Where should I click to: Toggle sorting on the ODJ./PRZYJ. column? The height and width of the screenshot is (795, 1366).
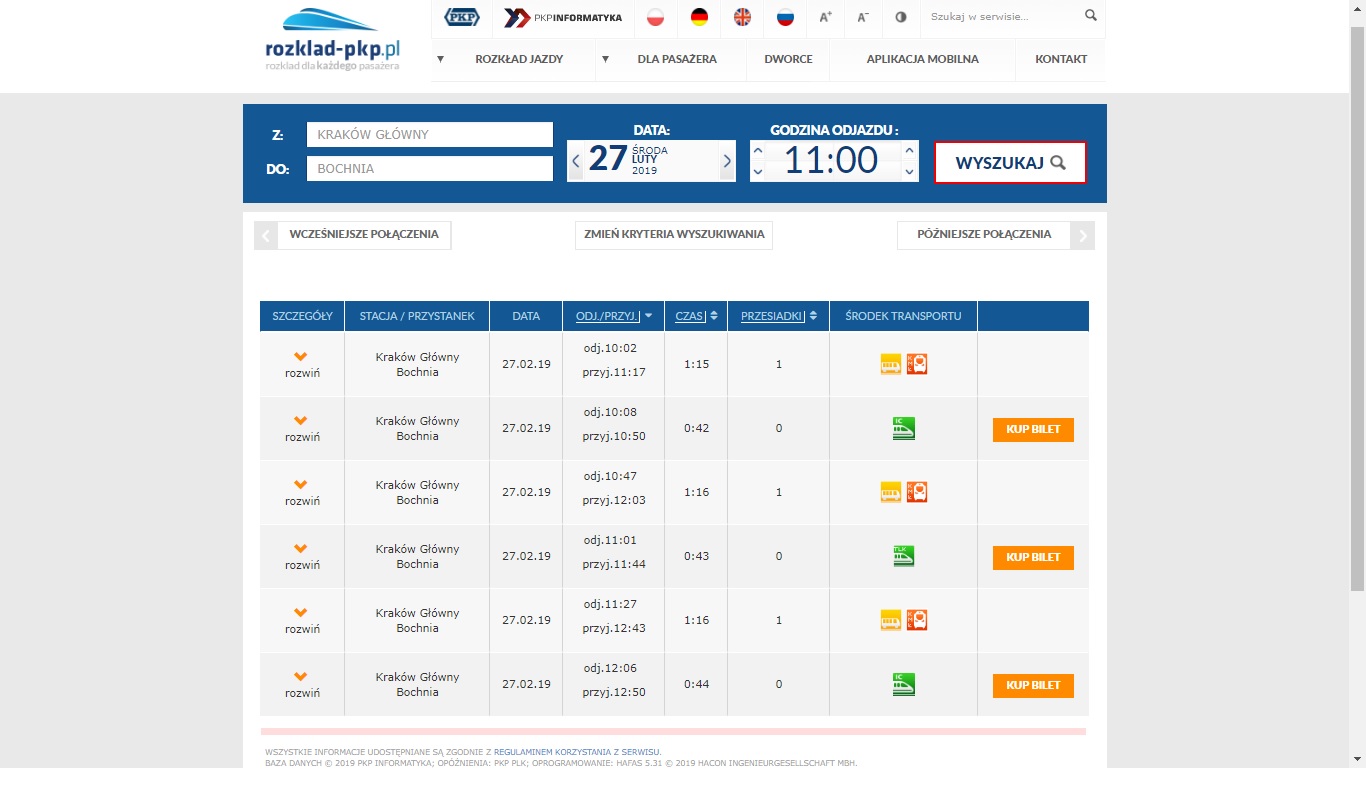pos(607,315)
